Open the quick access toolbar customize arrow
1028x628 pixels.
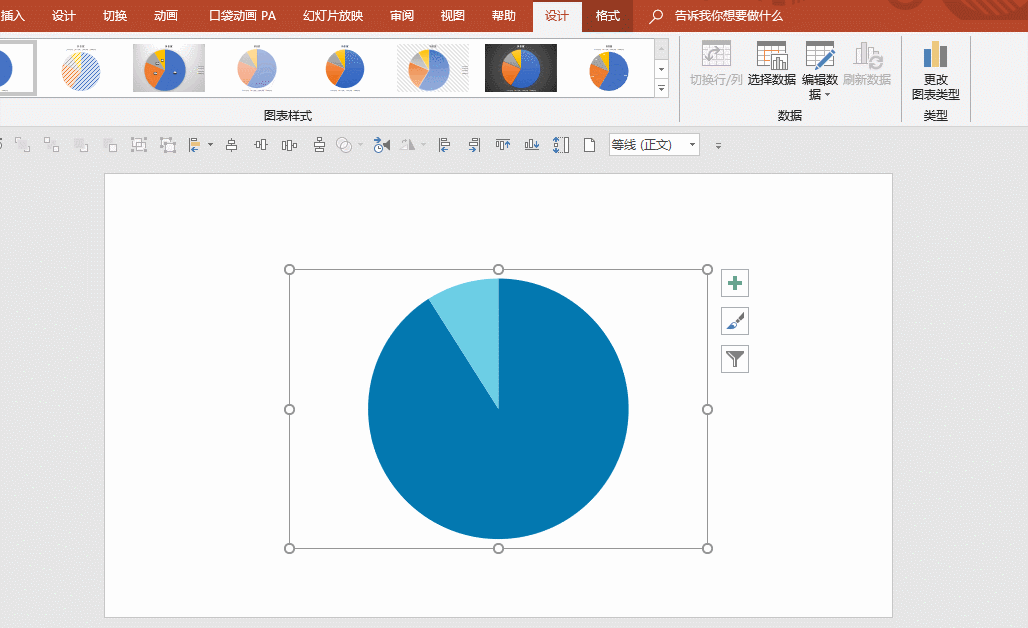[719, 146]
